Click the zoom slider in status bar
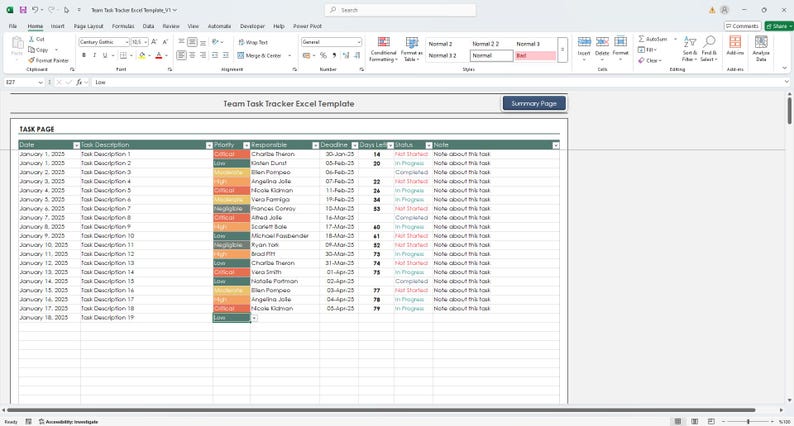 pyautogui.click(x=748, y=421)
